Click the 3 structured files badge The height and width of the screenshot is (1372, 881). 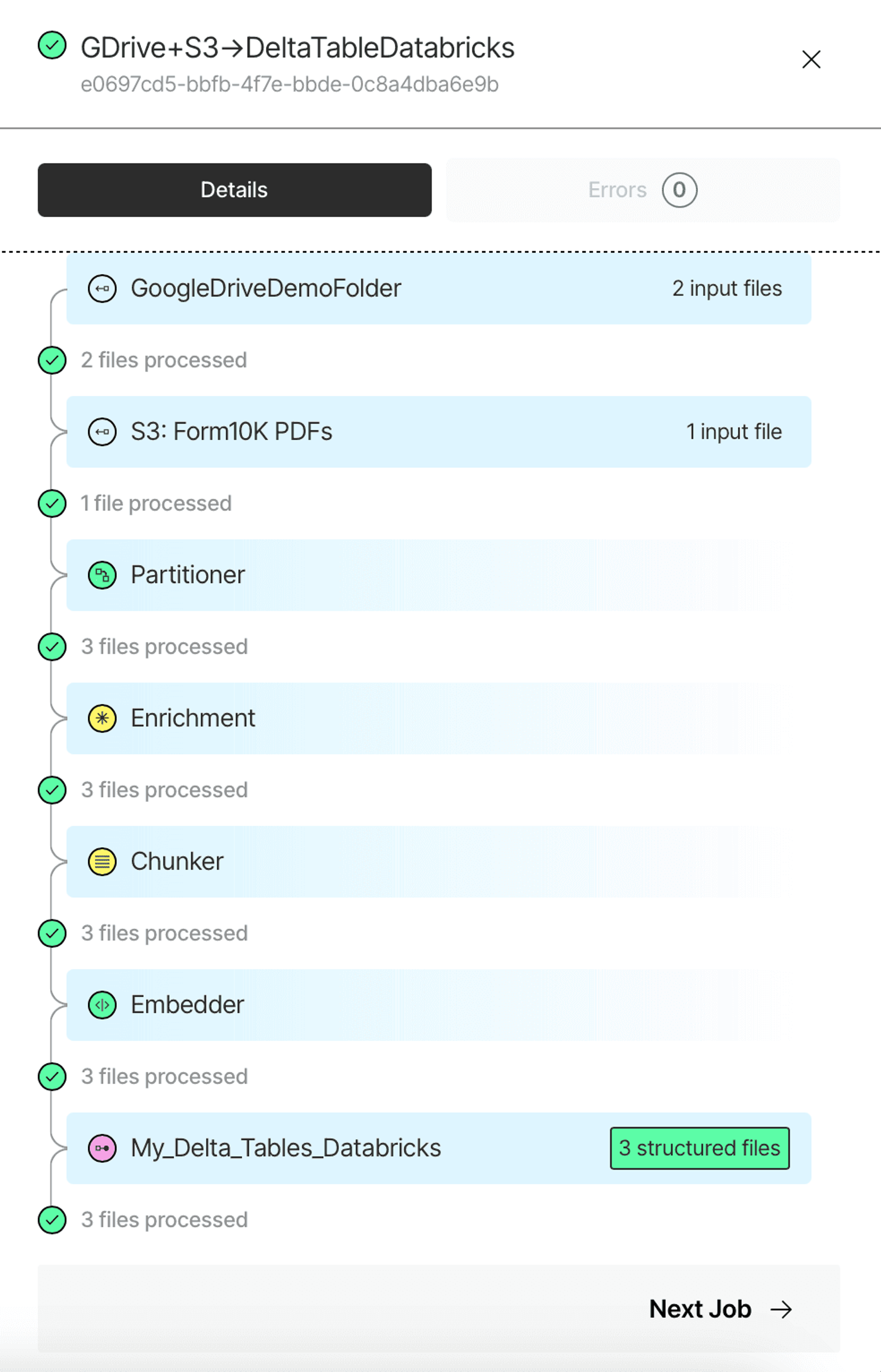699,1148
